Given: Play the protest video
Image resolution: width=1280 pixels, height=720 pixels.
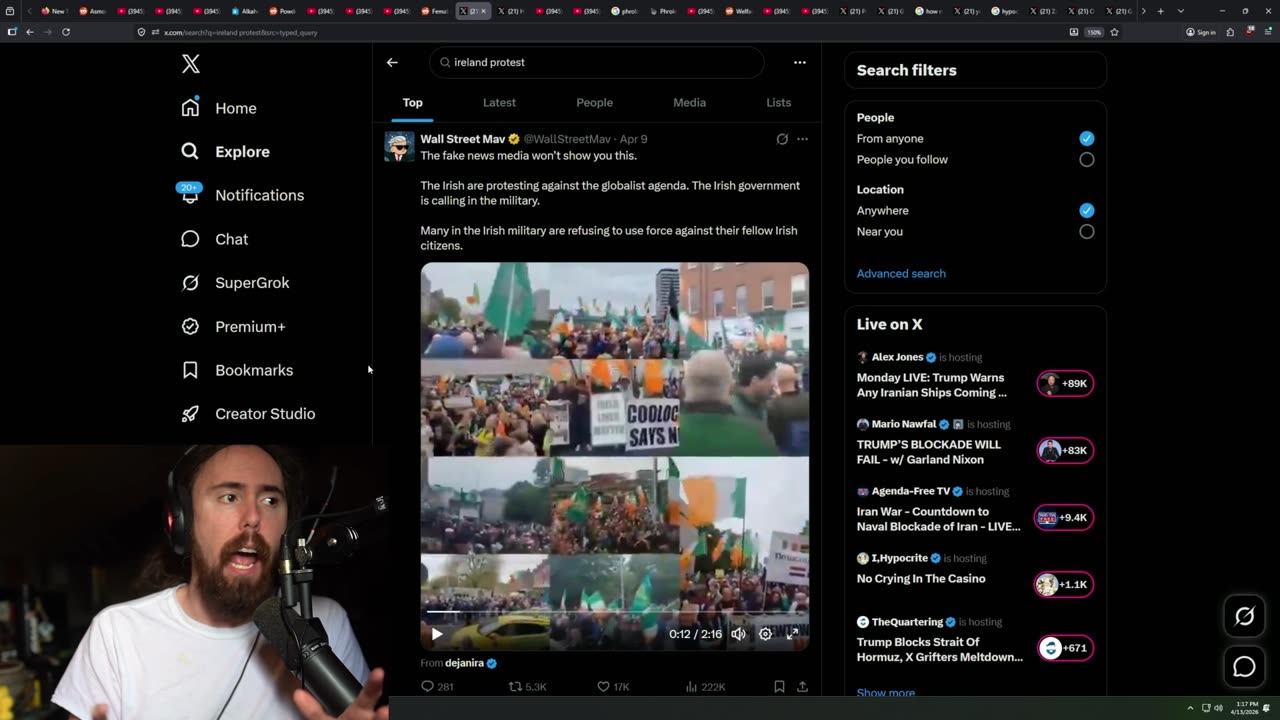Looking at the screenshot, I should [437, 634].
